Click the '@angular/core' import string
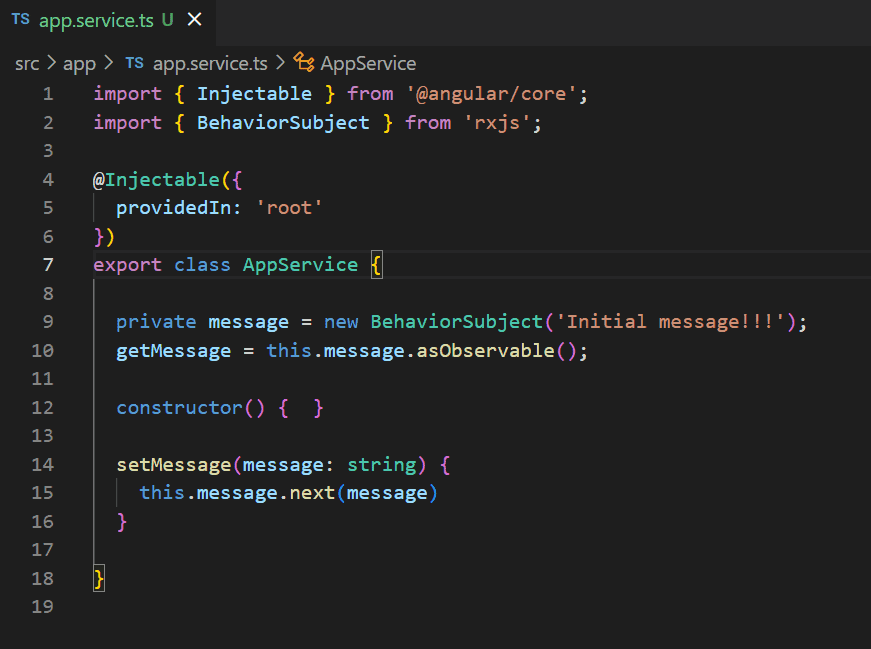Screen dimensions: 871x649 [491, 94]
